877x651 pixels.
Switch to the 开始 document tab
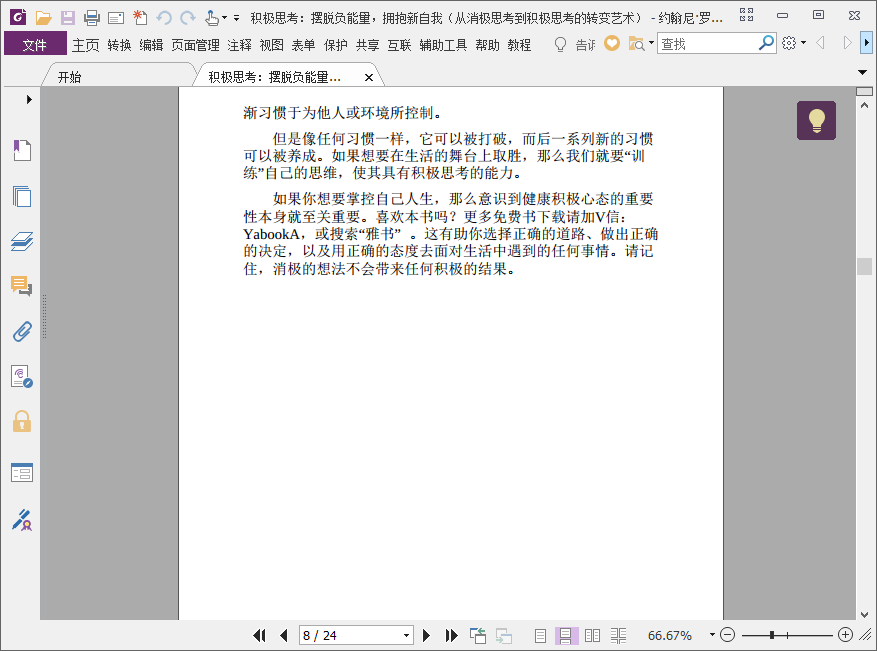(69, 77)
